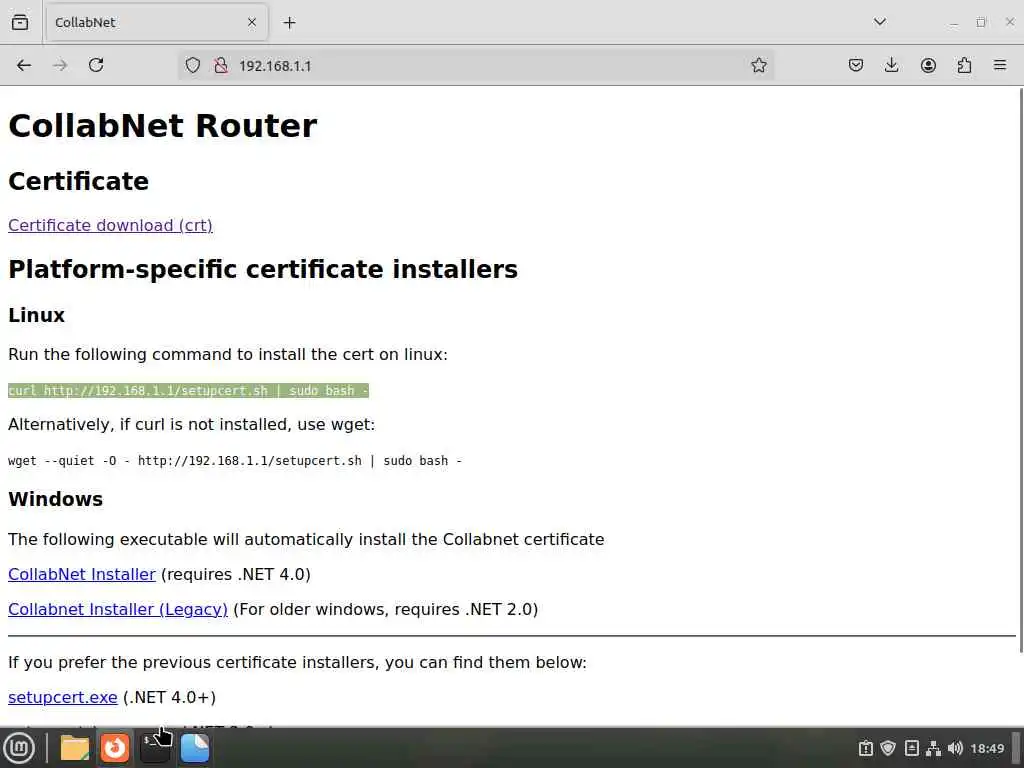The image size is (1024, 768).
Task: Open the blue document app in taskbar
Action: 195,748
